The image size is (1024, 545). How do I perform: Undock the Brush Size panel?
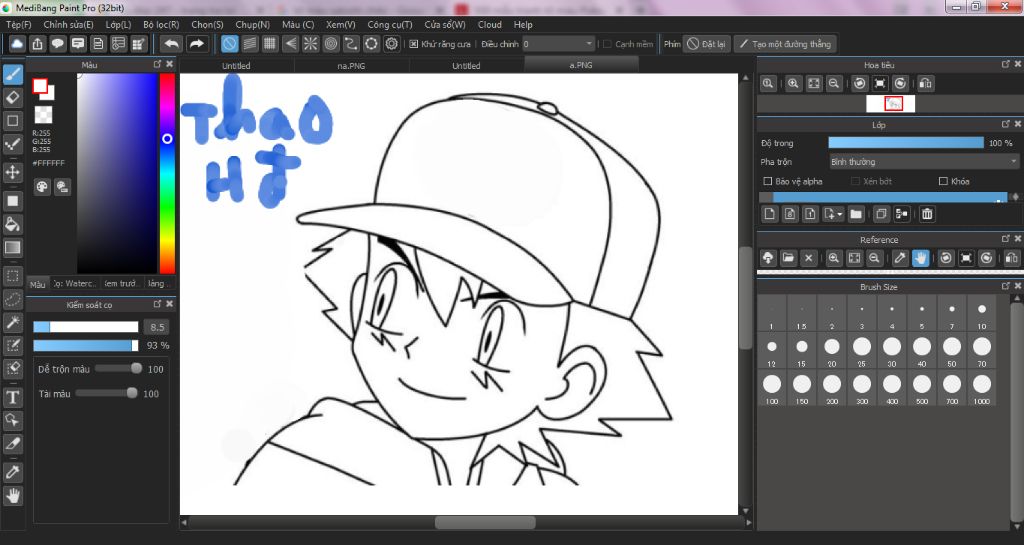click(1006, 286)
